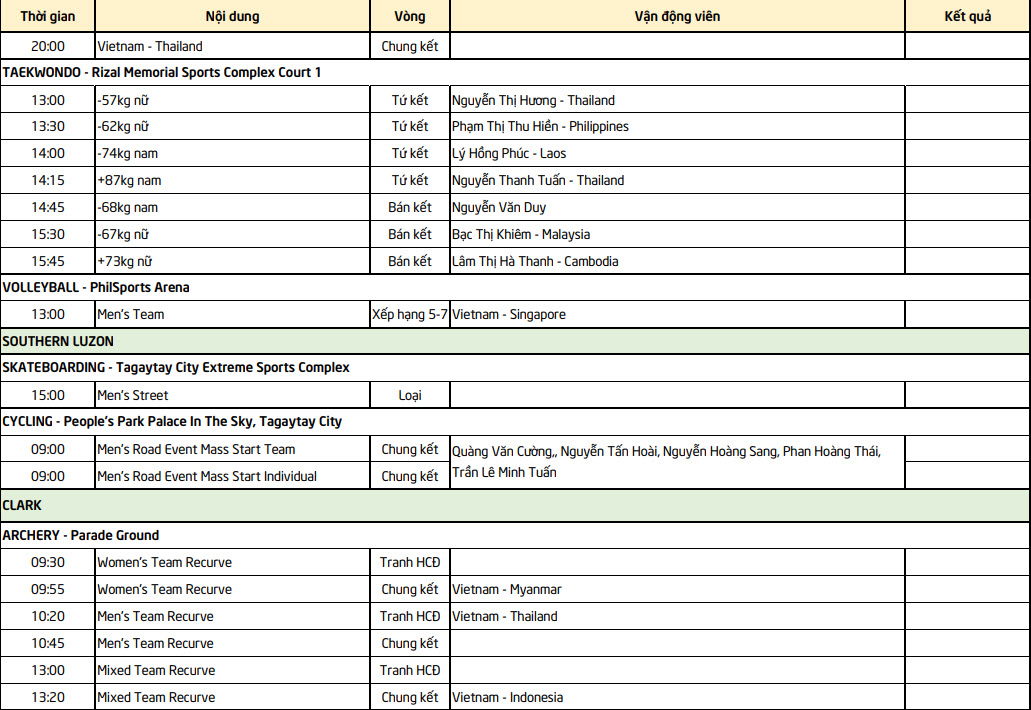Select the "Vận động viên" column header

pyautogui.click(x=677, y=17)
